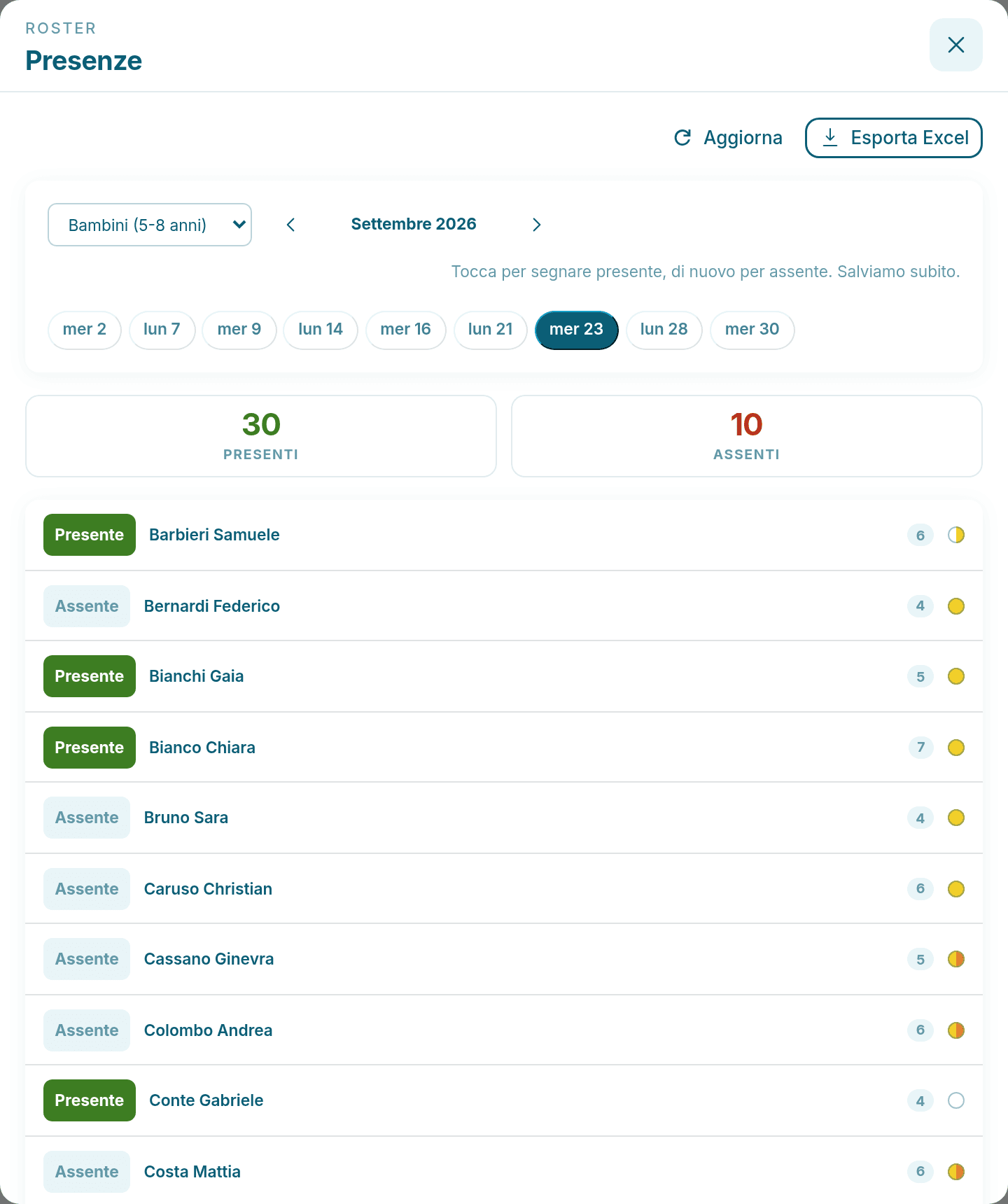Toggle Barbieri Samuele from Presente to absent
This screenshot has height=1204, width=1008.
point(90,535)
